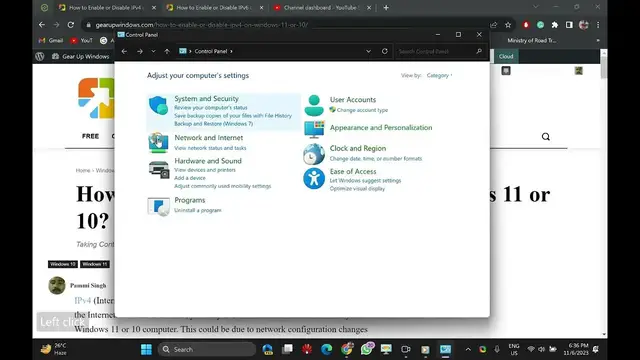Viewport: 640px width, 360px height.
Task: Open the Hardware and Sound printer icon
Action: 159,170
